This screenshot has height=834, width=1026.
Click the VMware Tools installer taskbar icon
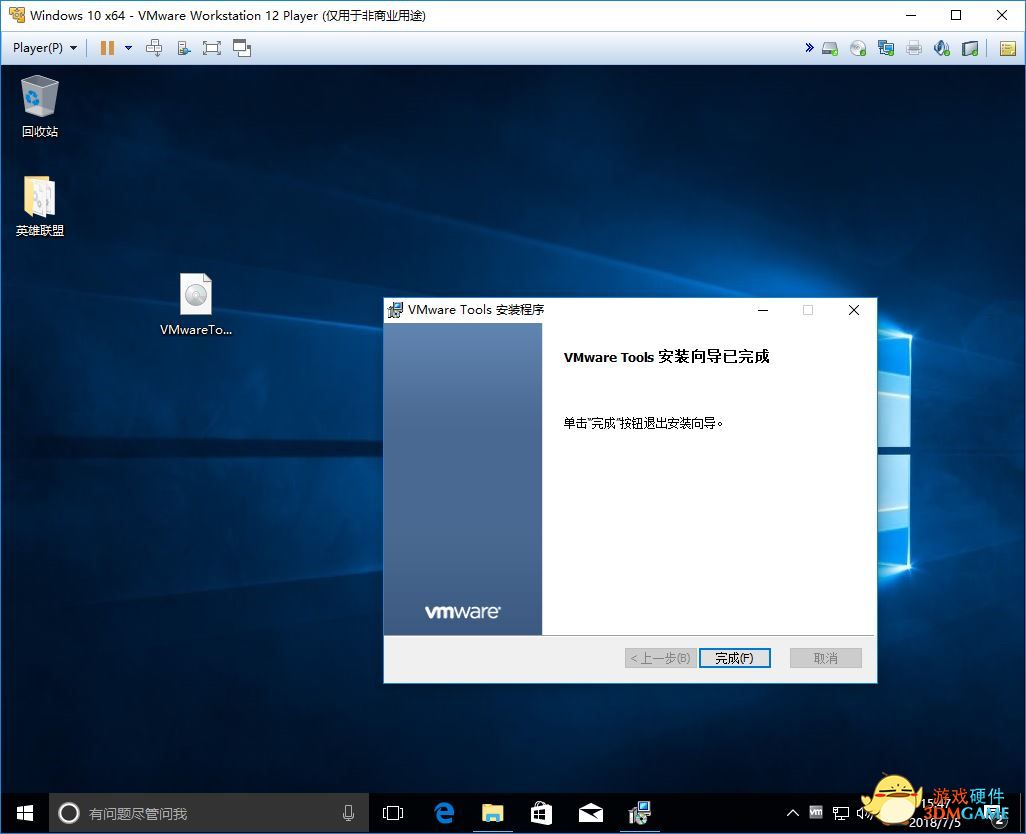639,813
